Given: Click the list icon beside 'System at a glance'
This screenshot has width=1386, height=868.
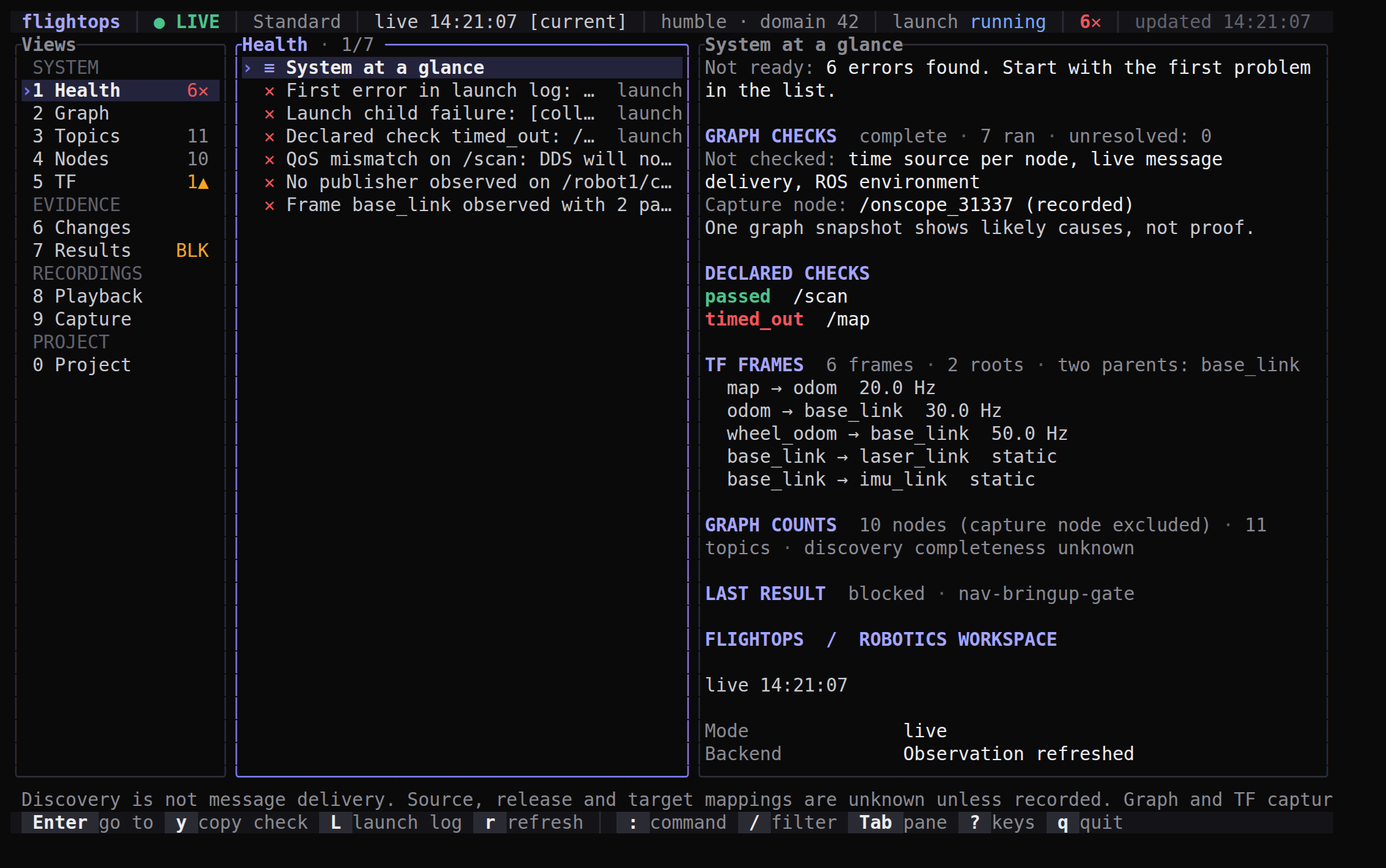Looking at the screenshot, I should 269,67.
